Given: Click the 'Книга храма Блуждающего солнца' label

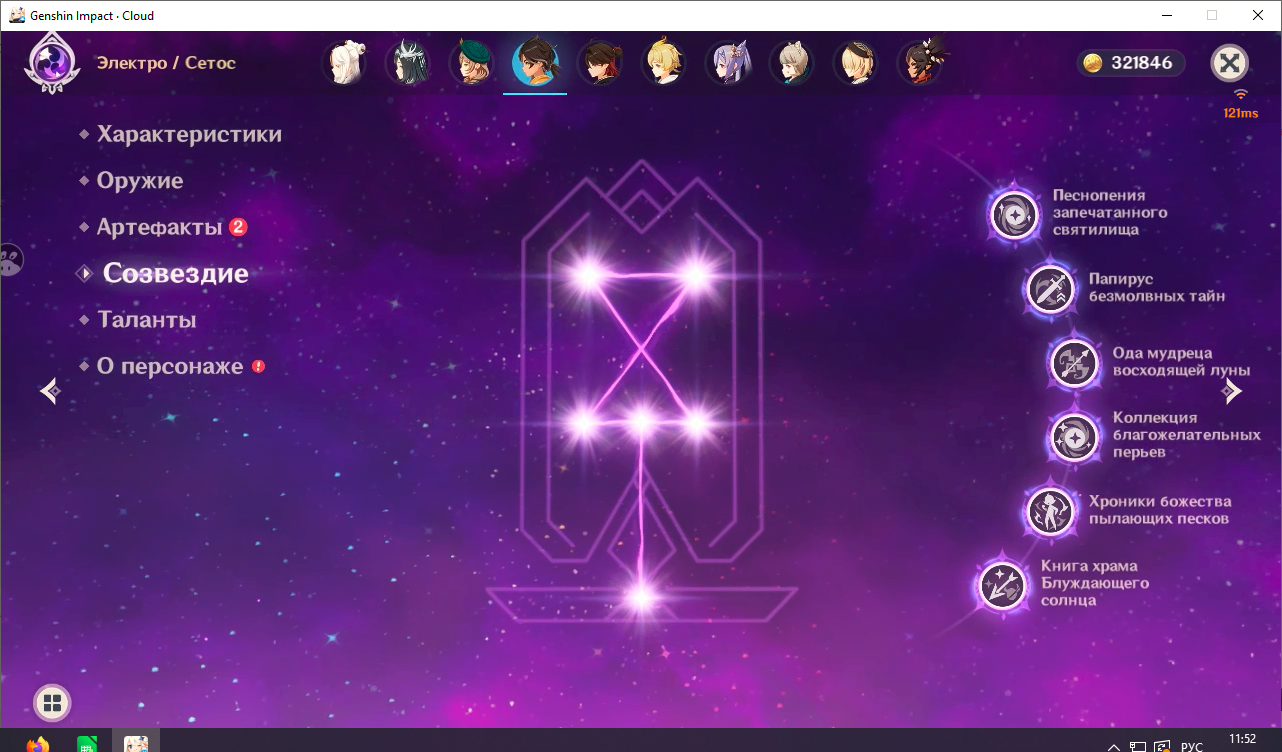Looking at the screenshot, I should coord(1094,583).
